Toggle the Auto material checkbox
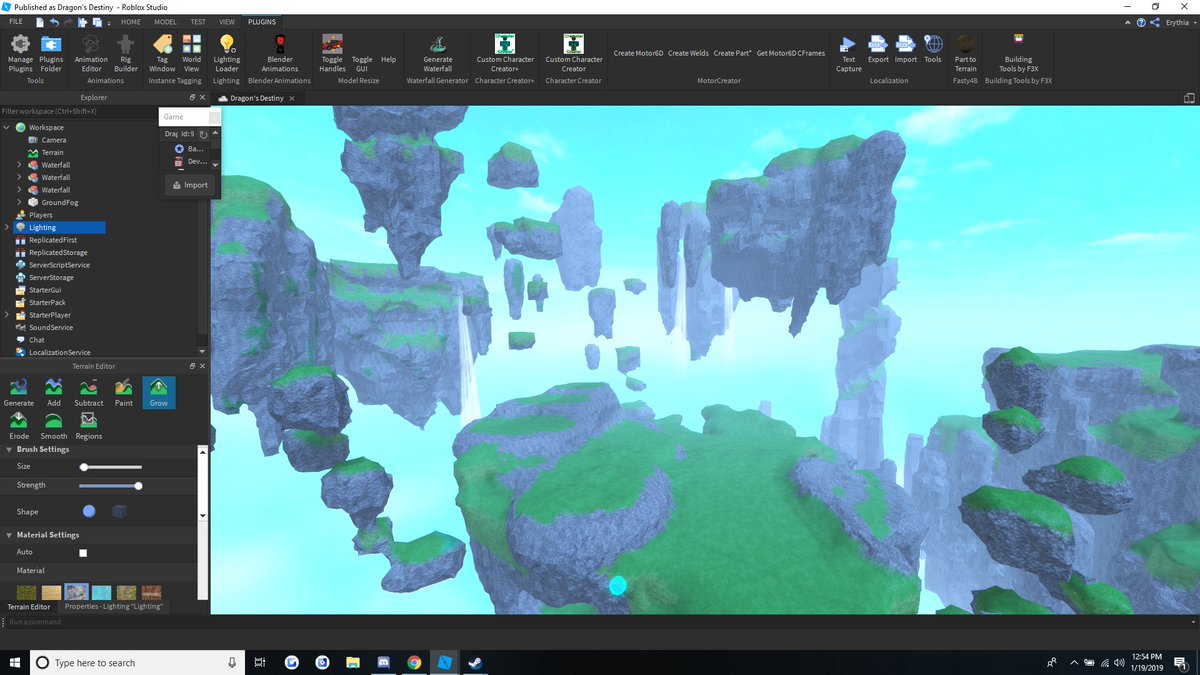 [x=83, y=553]
